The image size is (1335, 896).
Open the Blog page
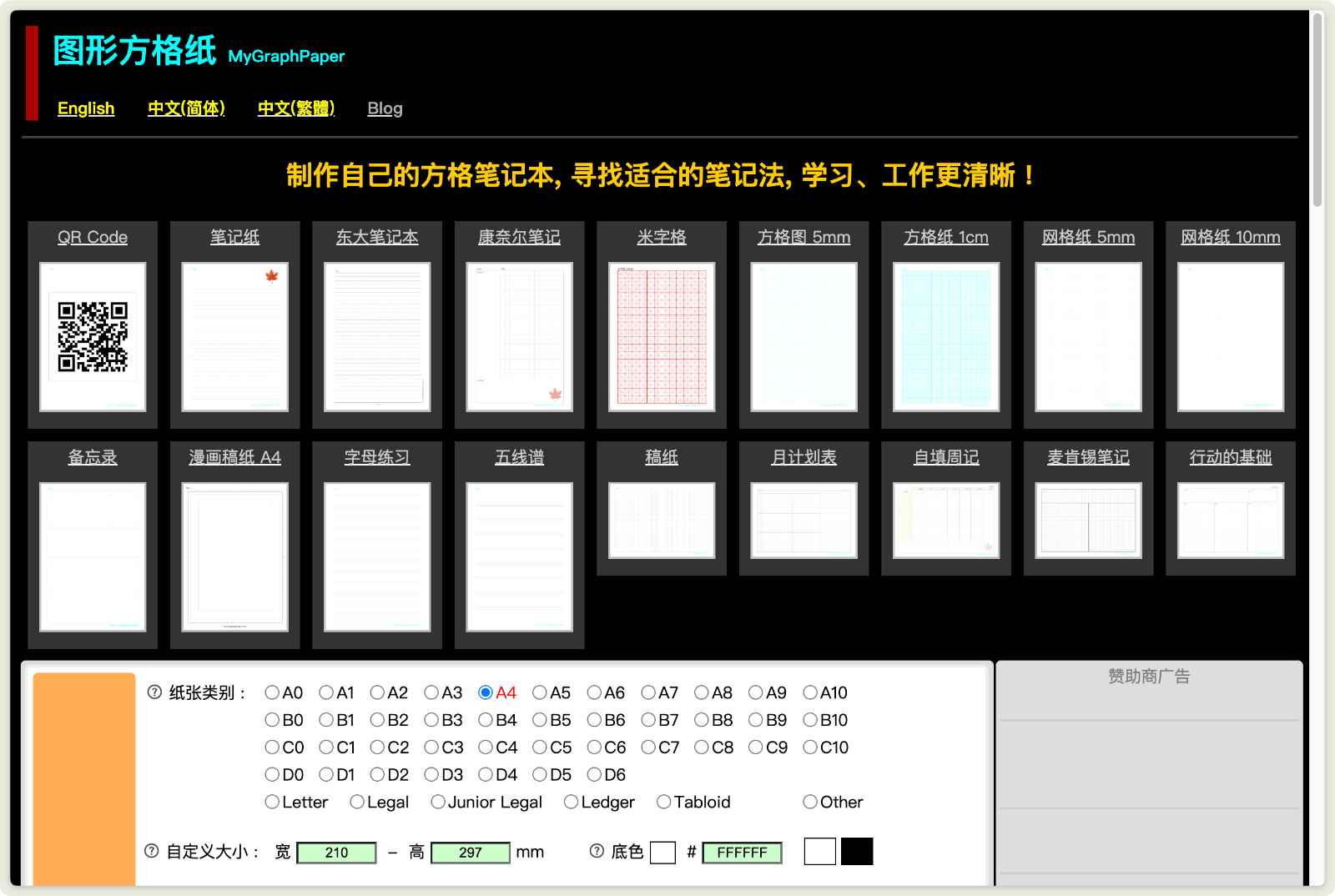pyautogui.click(x=385, y=108)
